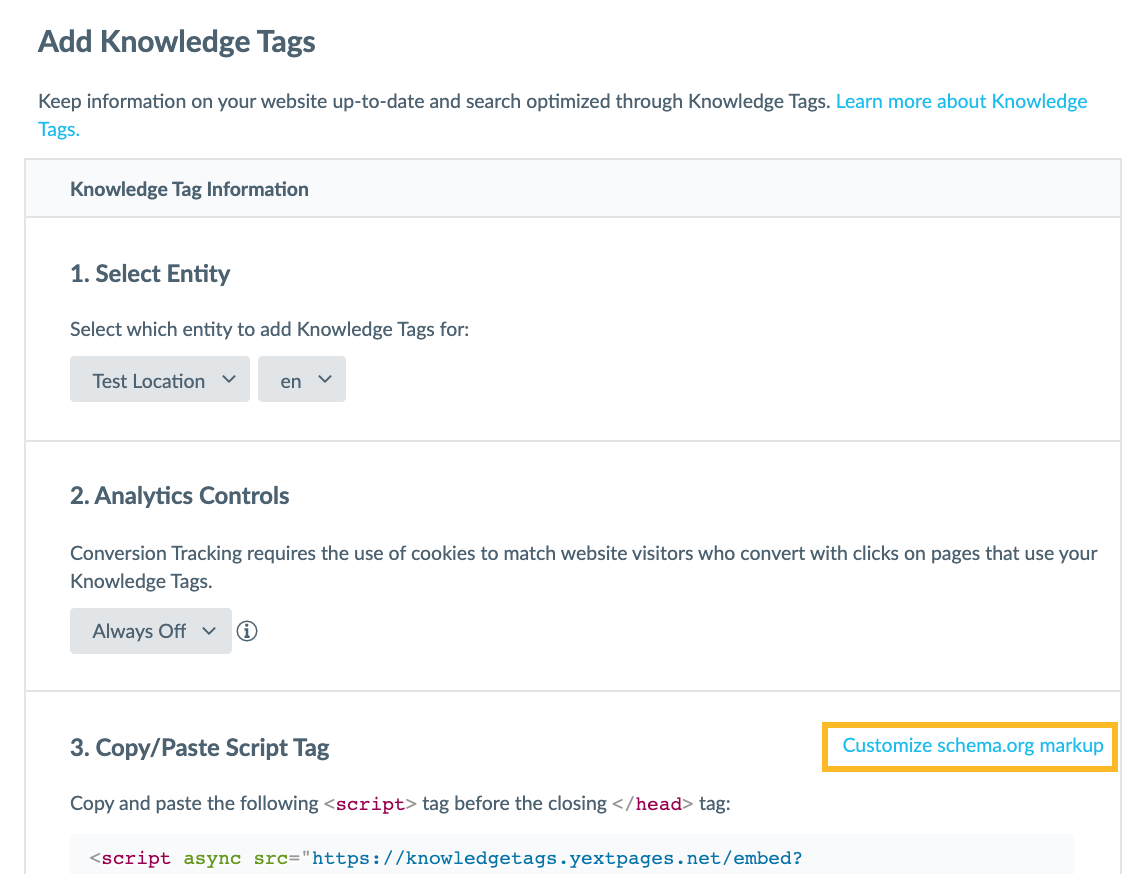Image resolution: width=1148 pixels, height=874 pixels.
Task: Expand the en language dropdown
Action: 302,379
